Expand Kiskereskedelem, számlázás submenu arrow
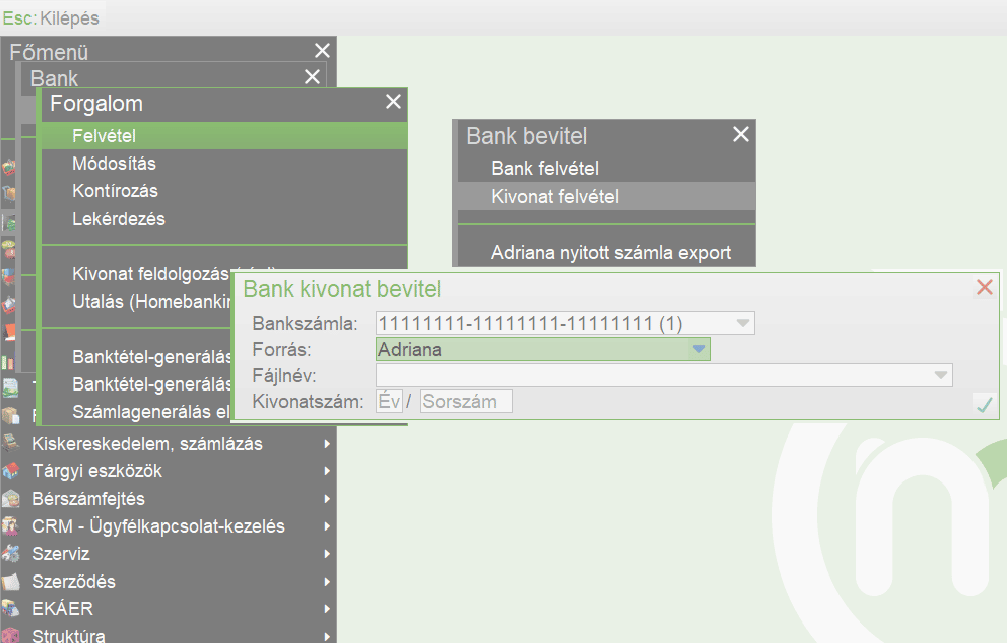 coord(327,444)
